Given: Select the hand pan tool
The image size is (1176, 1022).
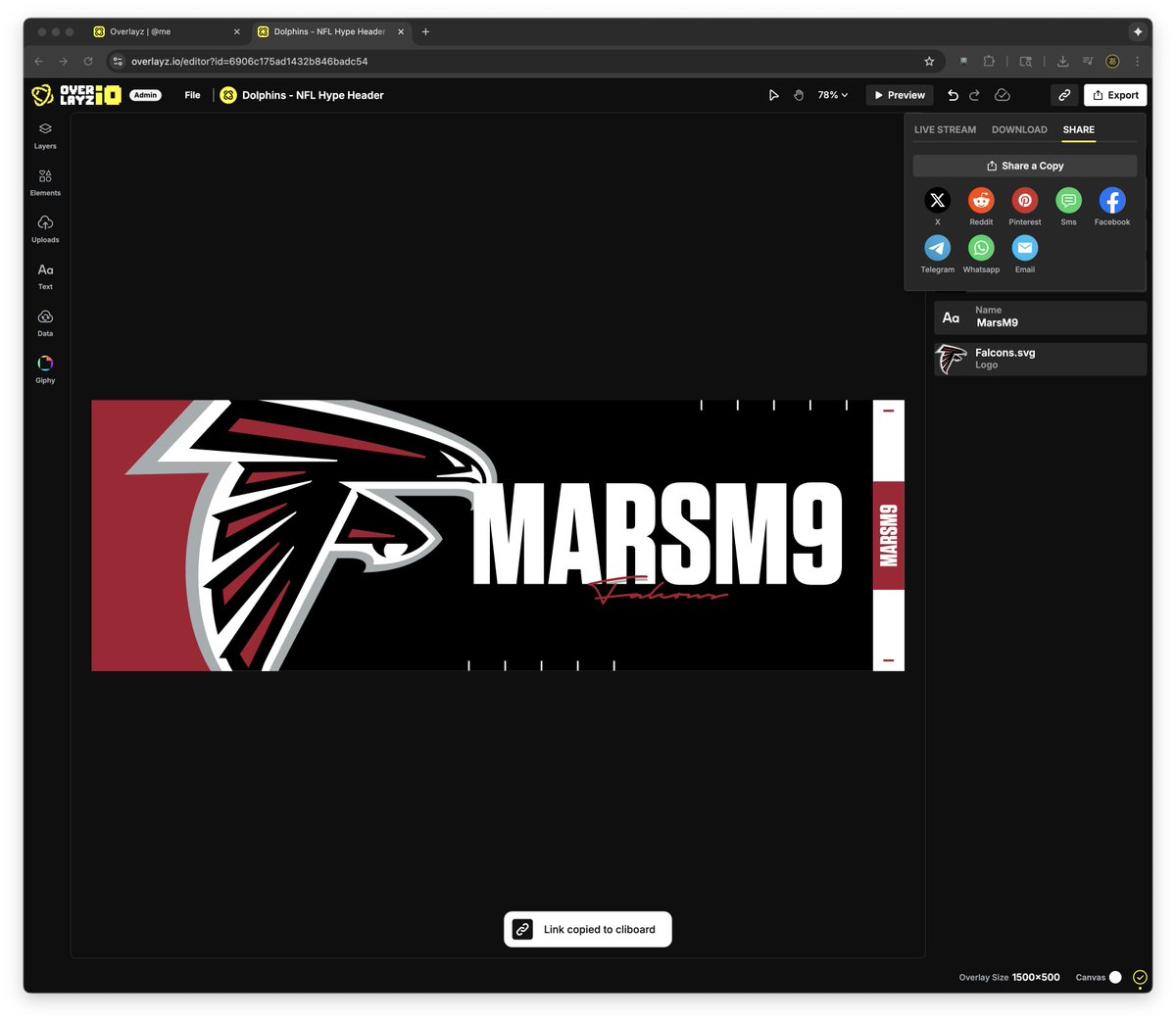Looking at the screenshot, I should [x=799, y=95].
